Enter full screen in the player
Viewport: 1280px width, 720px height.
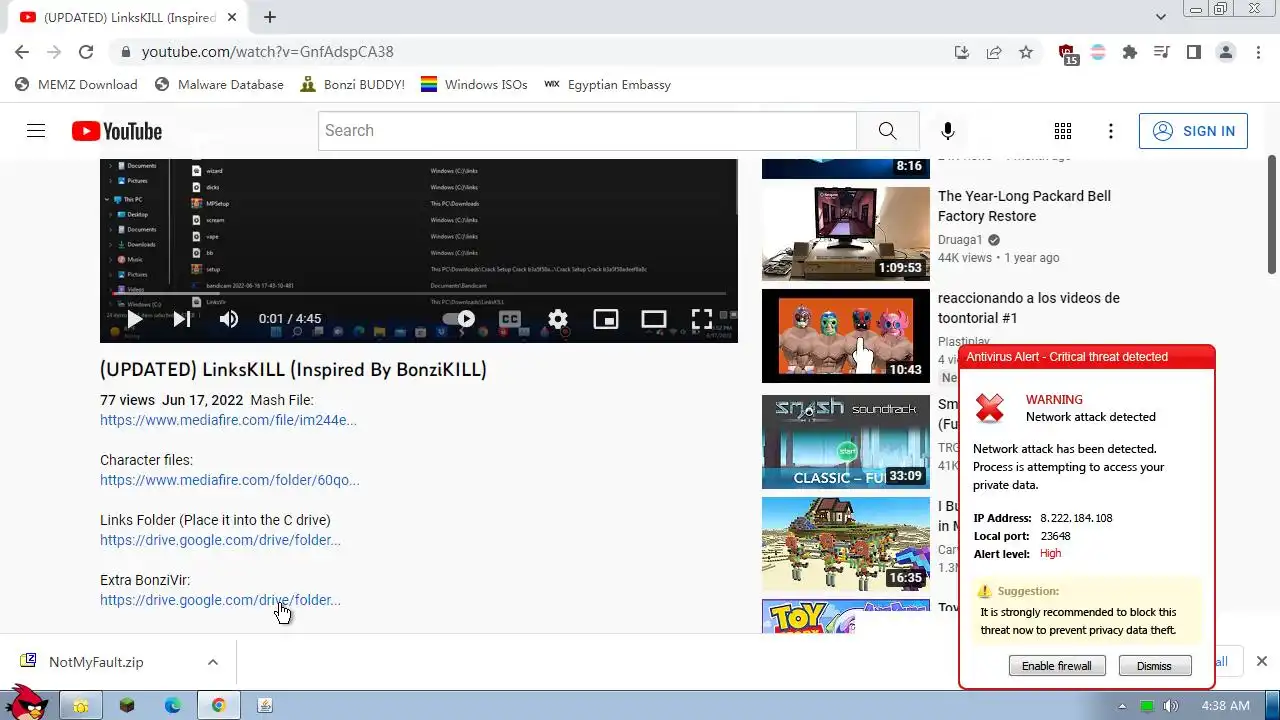pos(702,319)
